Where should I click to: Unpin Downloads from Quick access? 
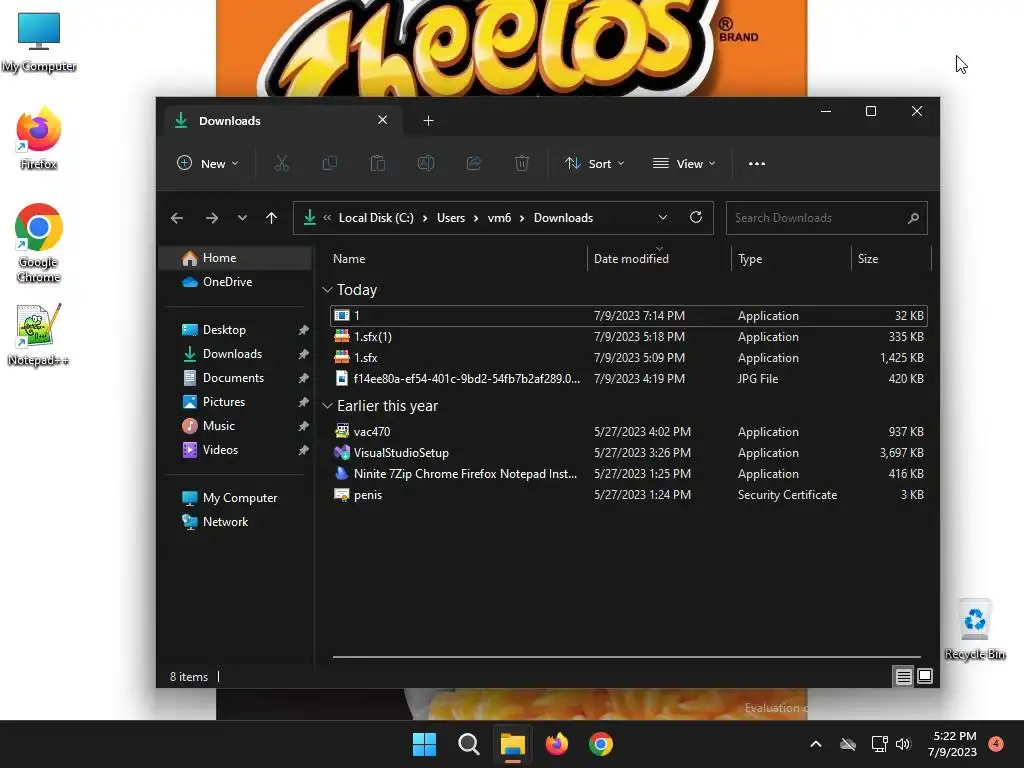tap(303, 354)
